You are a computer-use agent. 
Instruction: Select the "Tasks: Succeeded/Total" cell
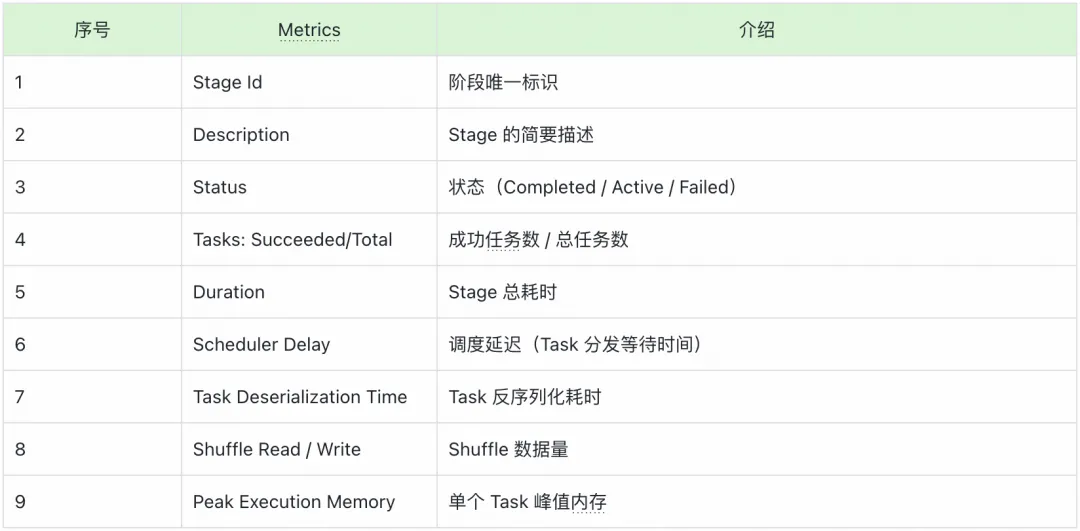(x=292, y=240)
